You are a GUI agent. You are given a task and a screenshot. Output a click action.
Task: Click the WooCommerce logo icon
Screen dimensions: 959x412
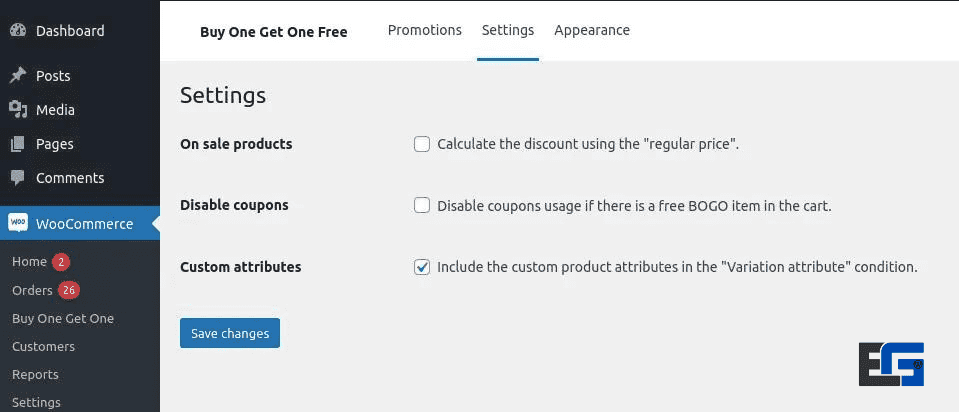[x=18, y=224]
